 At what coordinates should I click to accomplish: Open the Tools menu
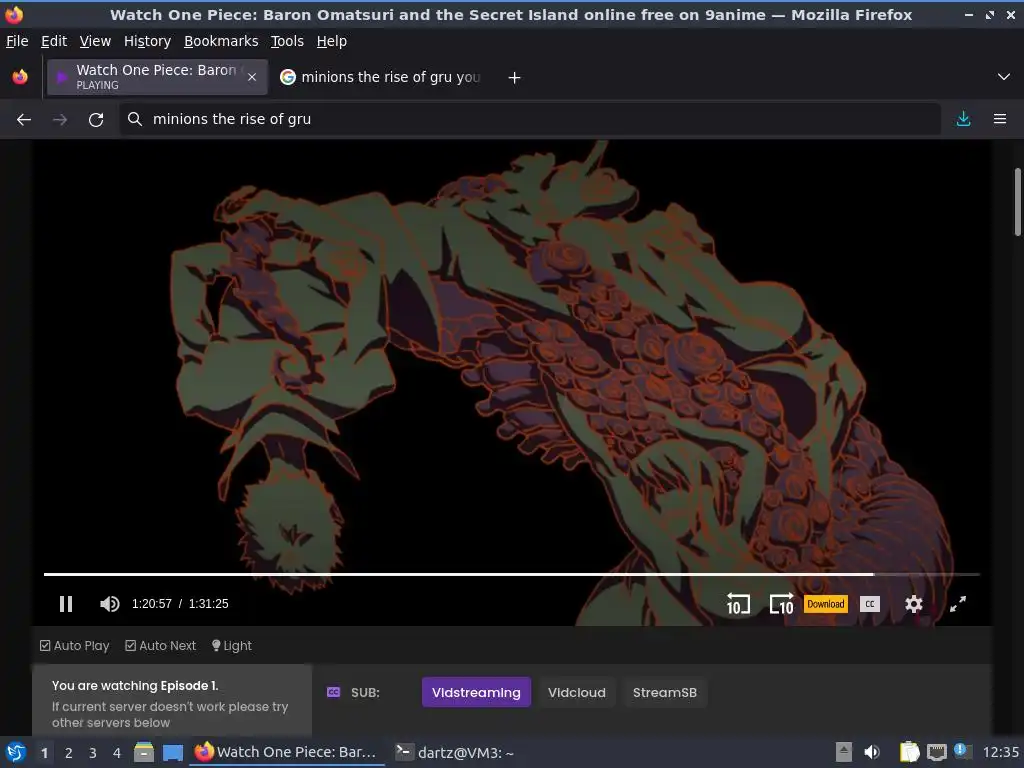tap(287, 41)
